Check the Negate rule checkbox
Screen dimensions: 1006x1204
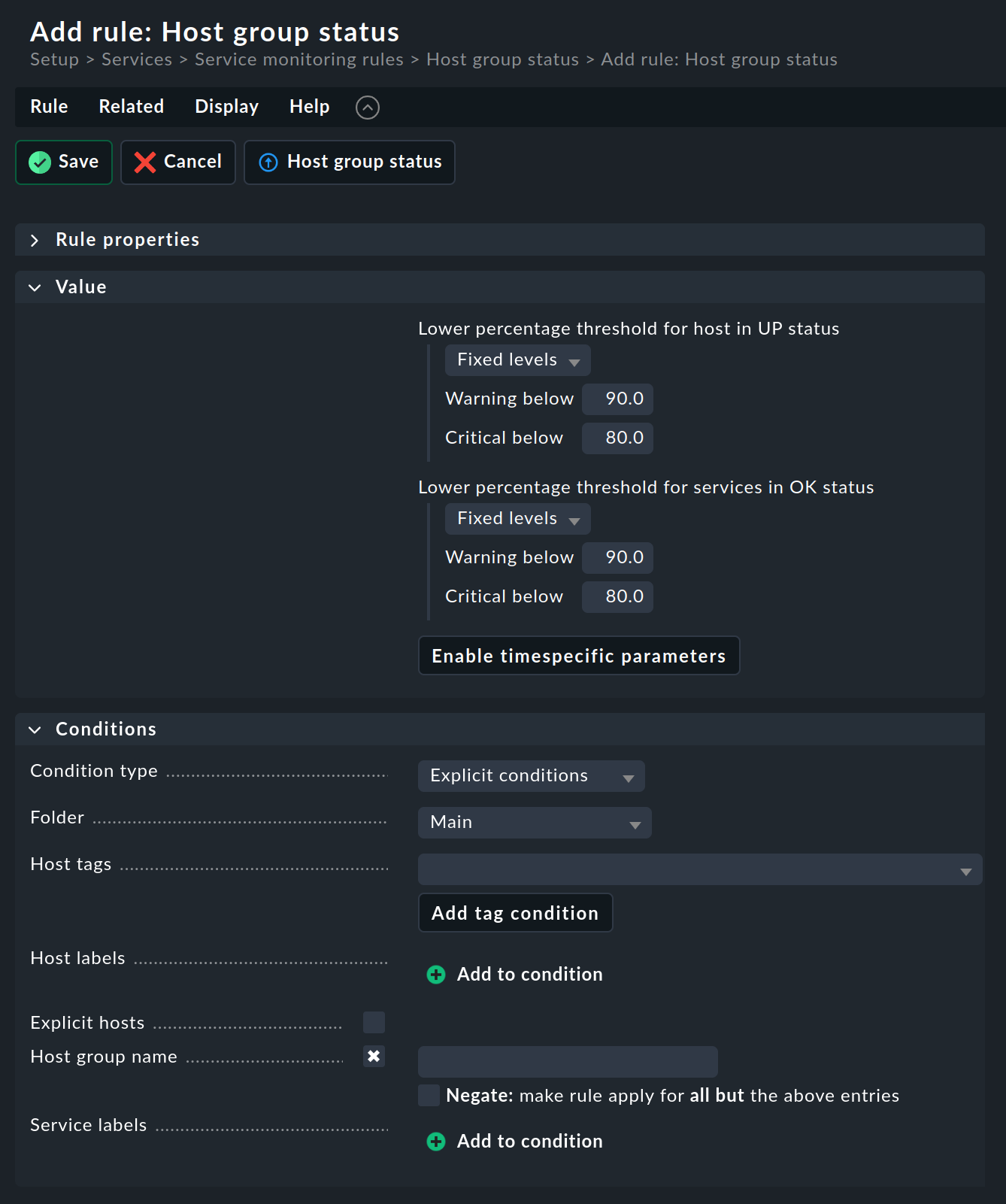(x=429, y=1096)
